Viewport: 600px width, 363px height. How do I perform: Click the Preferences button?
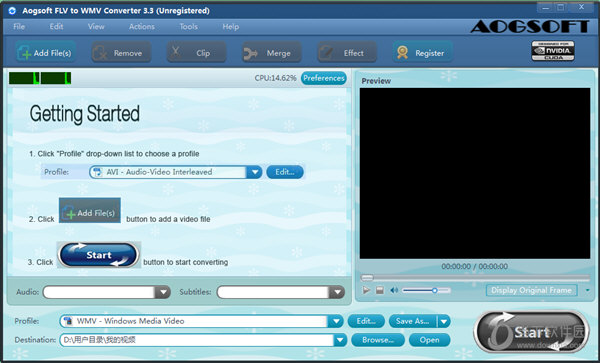pyautogui.click(x=324, y=78)
